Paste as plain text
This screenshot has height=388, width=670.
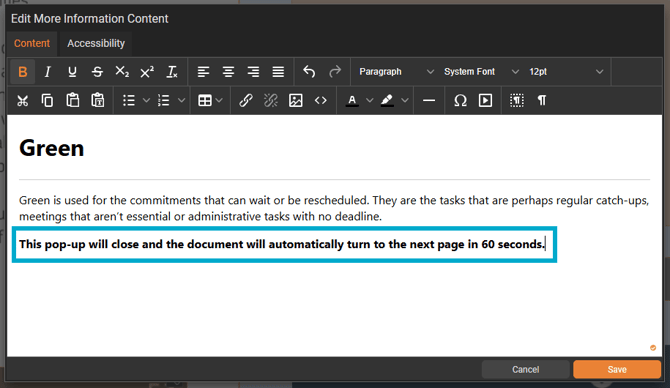pos(98,101)
